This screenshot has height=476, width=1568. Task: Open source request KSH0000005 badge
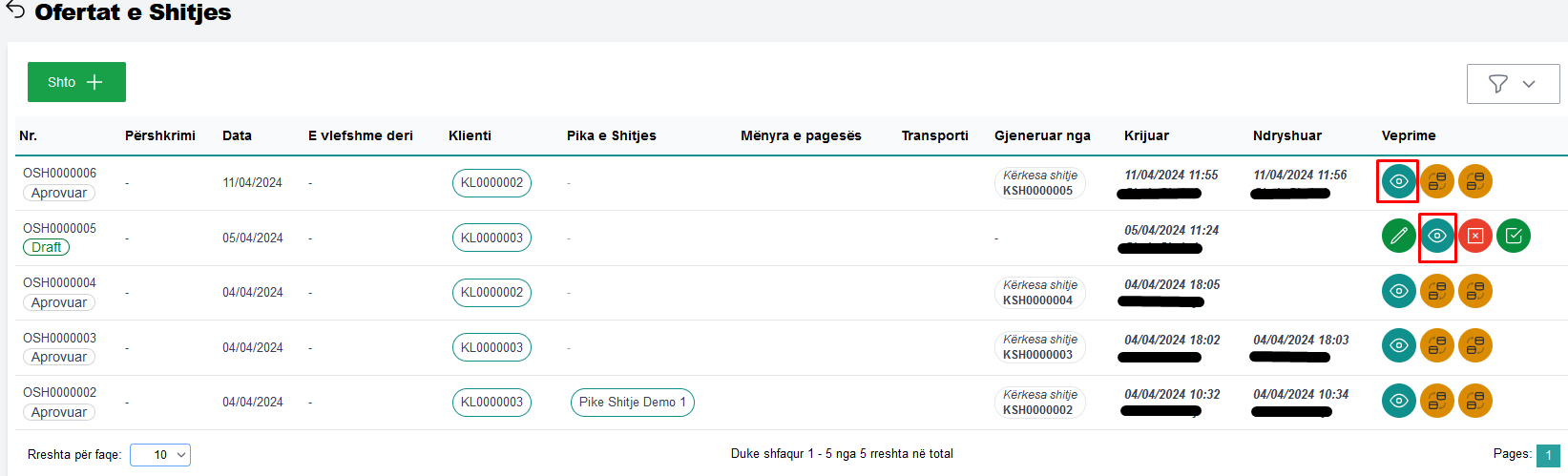coord(1038,183)
